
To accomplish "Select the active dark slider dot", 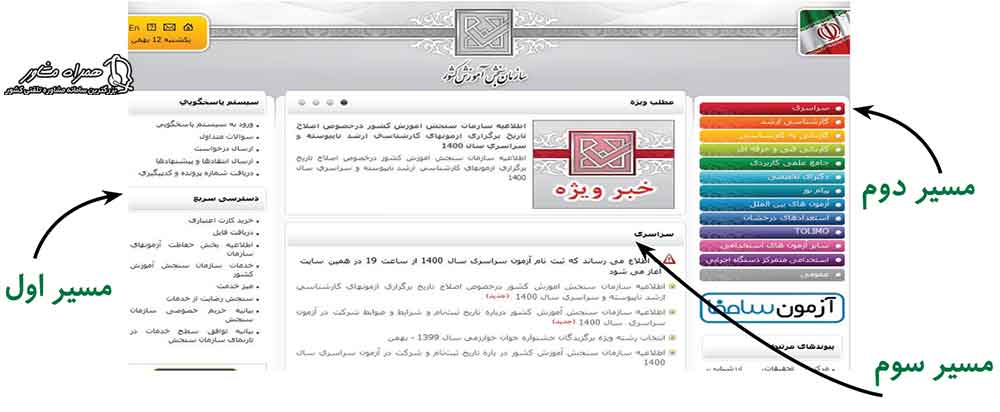I will click(344, 102).
